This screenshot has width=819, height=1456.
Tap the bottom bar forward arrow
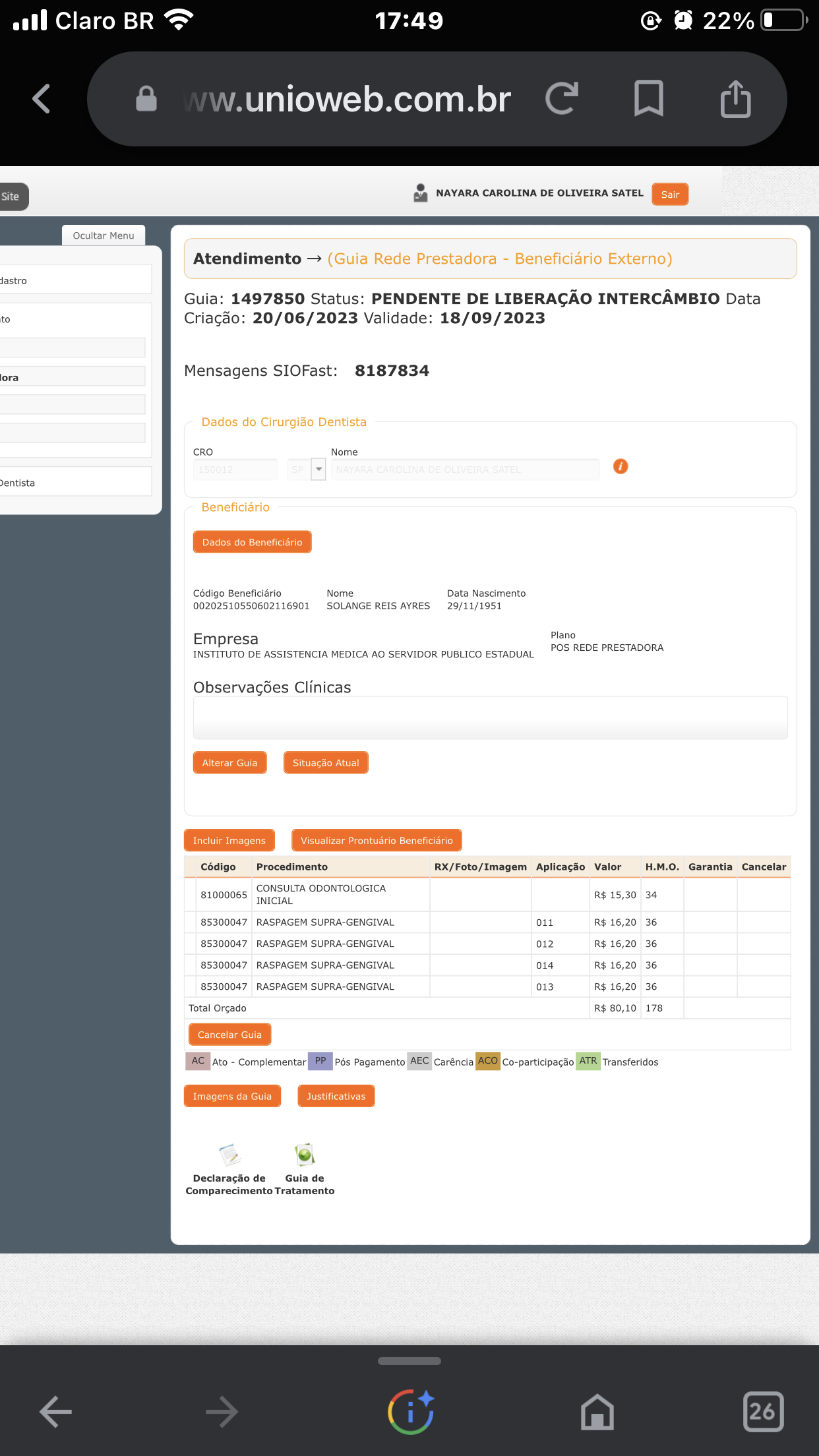point(222,1412)
